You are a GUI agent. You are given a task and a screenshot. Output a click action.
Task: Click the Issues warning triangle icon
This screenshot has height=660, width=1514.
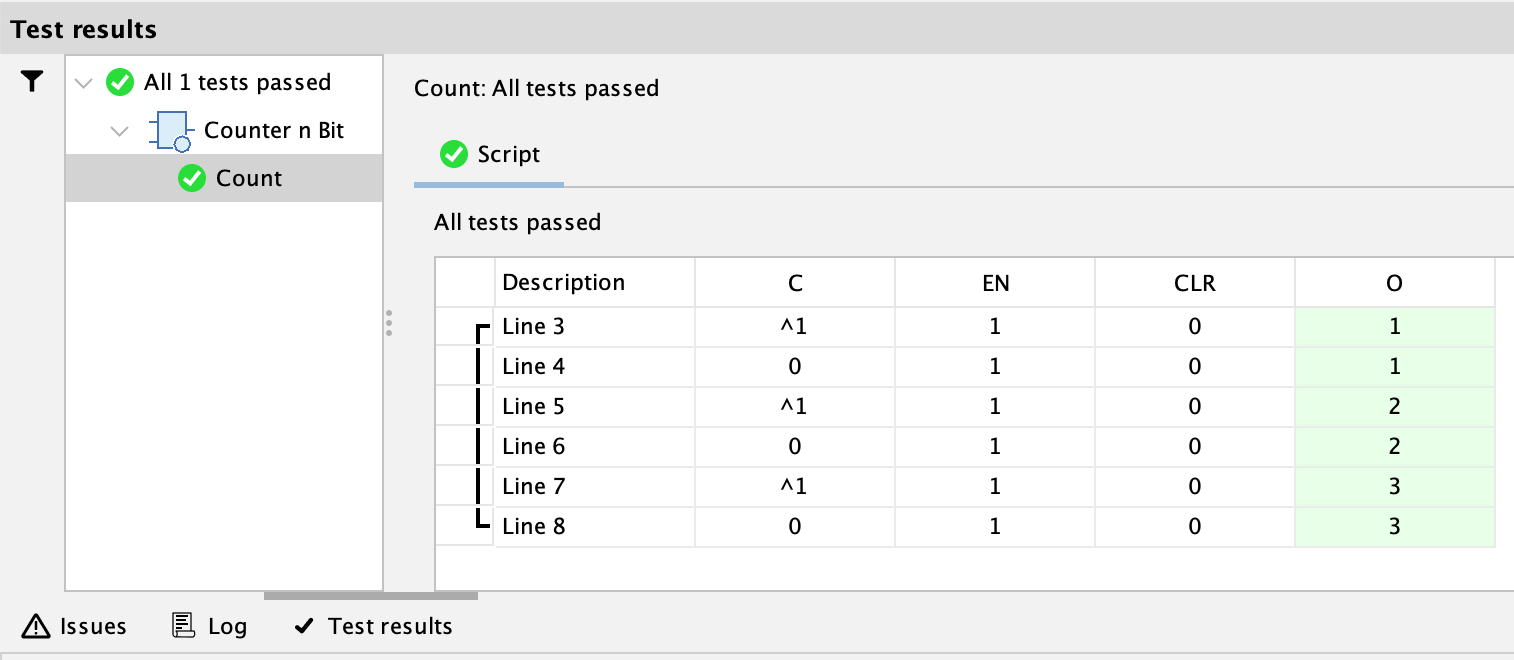(x=36, y=626)
